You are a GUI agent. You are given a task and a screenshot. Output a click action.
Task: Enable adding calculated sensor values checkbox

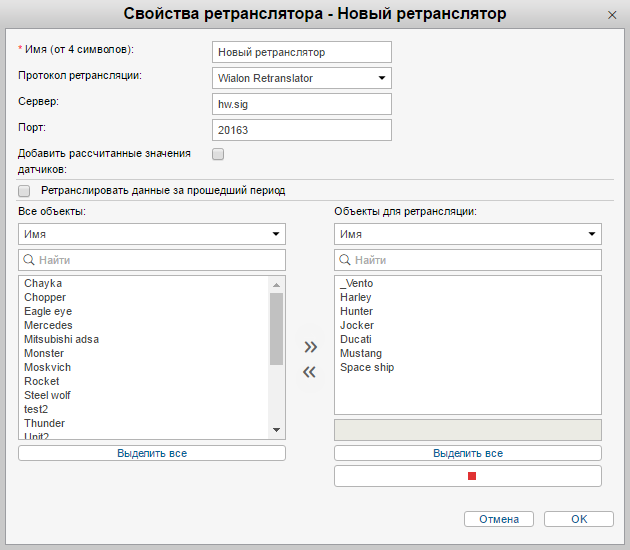point(218,154)
